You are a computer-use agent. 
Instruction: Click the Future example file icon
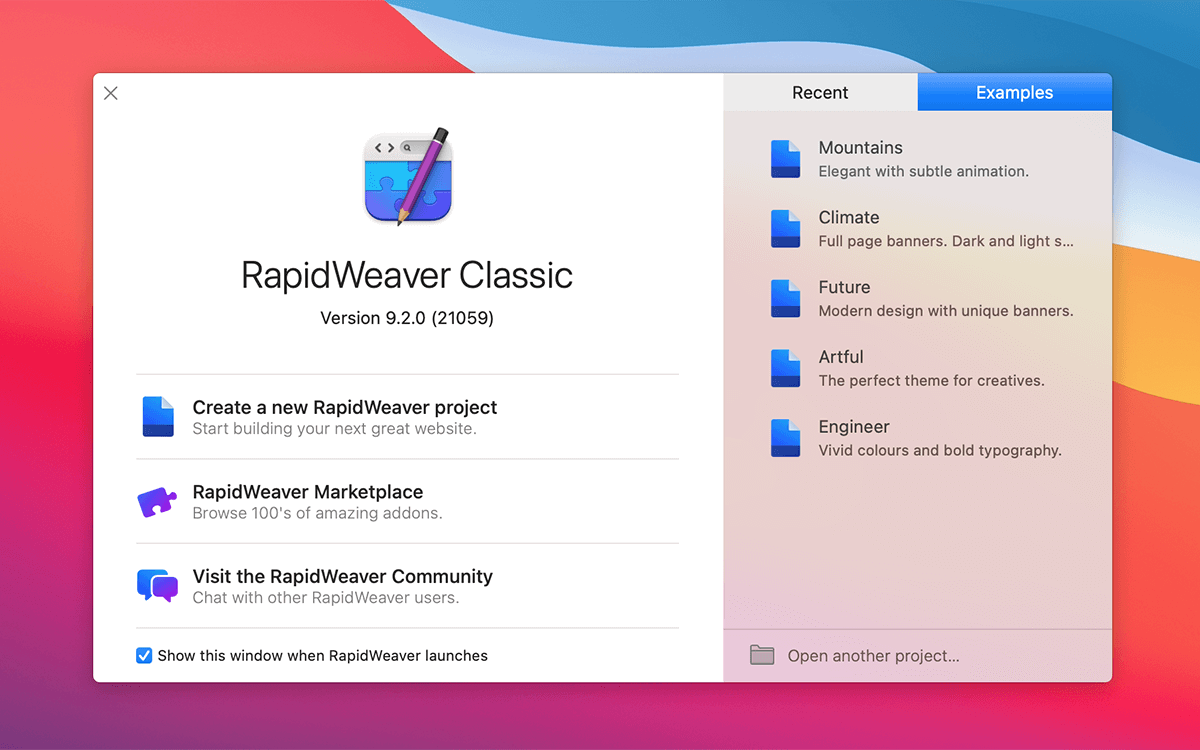point(785,299)
